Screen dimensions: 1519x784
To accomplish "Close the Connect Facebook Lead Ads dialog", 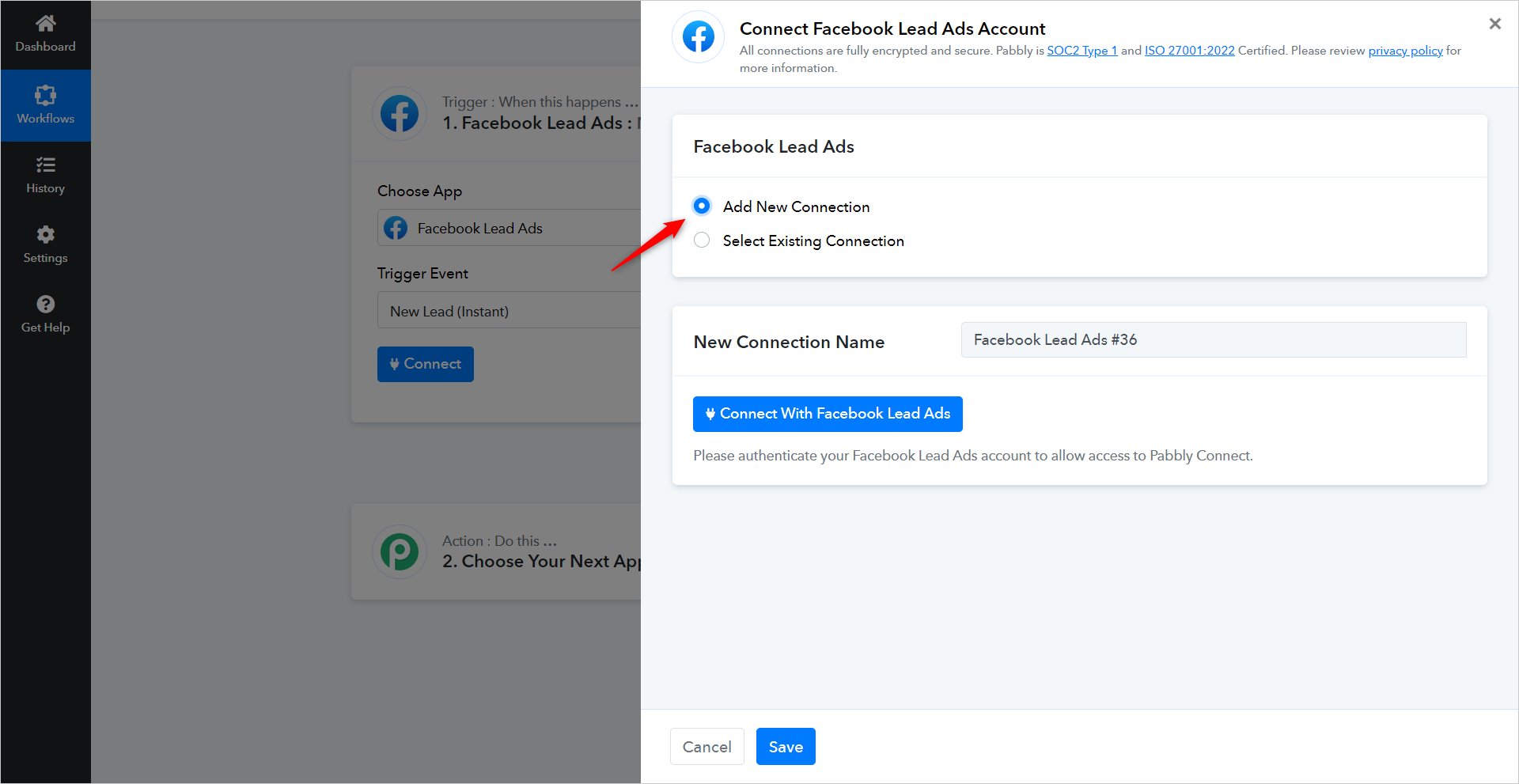I will click(1494, 24).
